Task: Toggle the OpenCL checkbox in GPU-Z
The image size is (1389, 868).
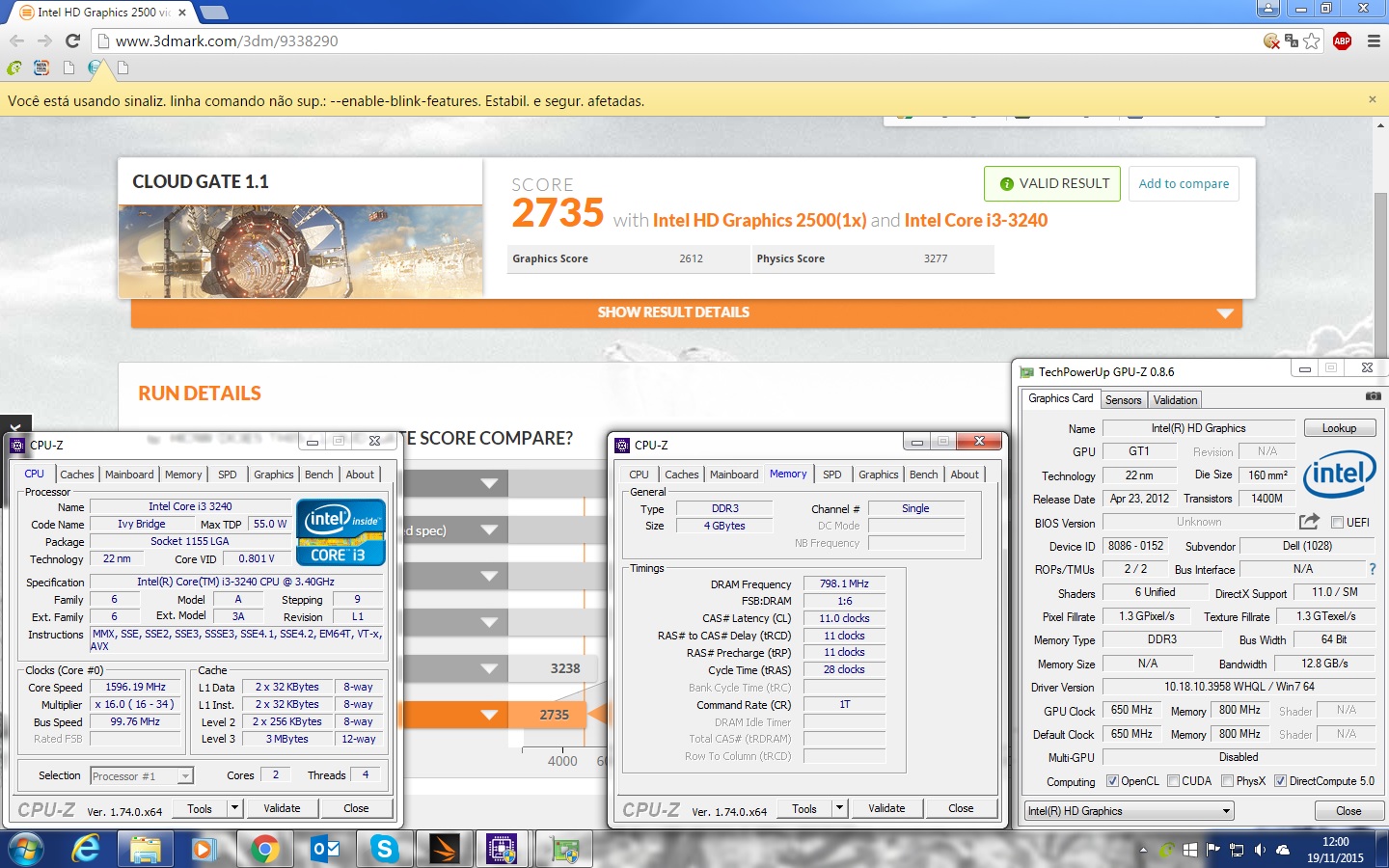Action: coord(1112,781)
